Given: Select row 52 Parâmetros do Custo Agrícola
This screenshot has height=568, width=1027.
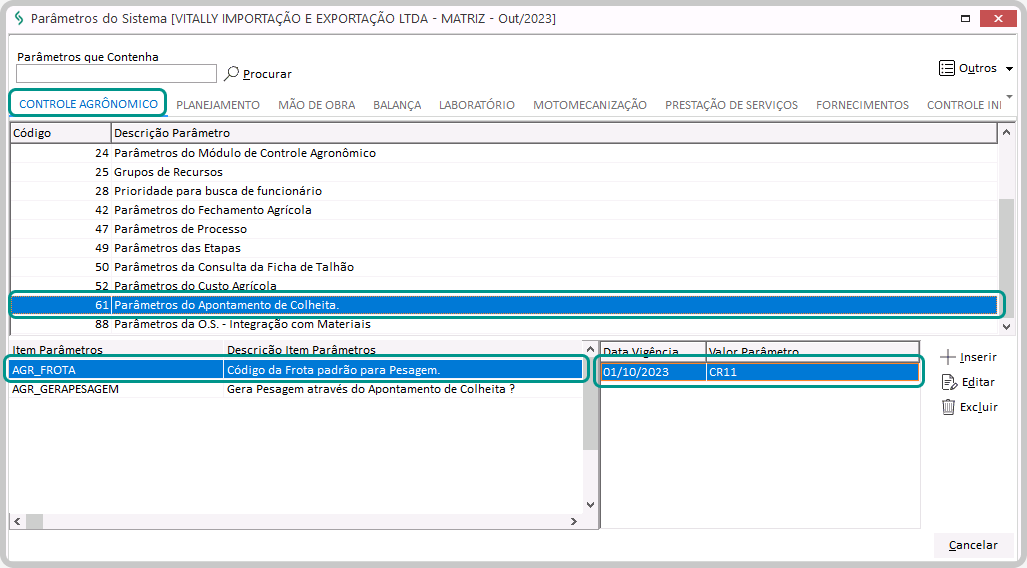Looking at the screenshot, I should coord(504,286).
